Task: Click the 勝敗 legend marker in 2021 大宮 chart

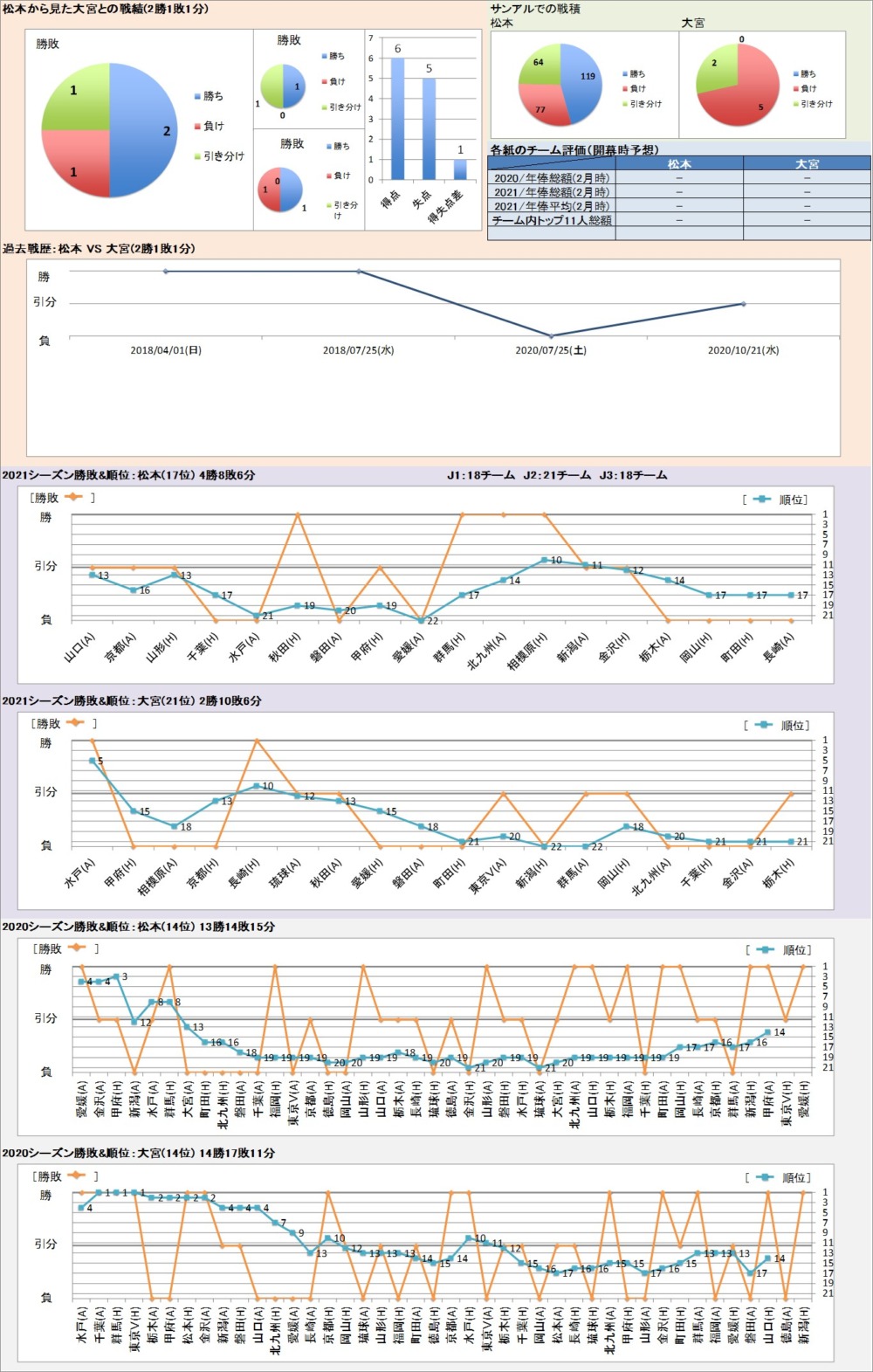Action: [75, 723]
